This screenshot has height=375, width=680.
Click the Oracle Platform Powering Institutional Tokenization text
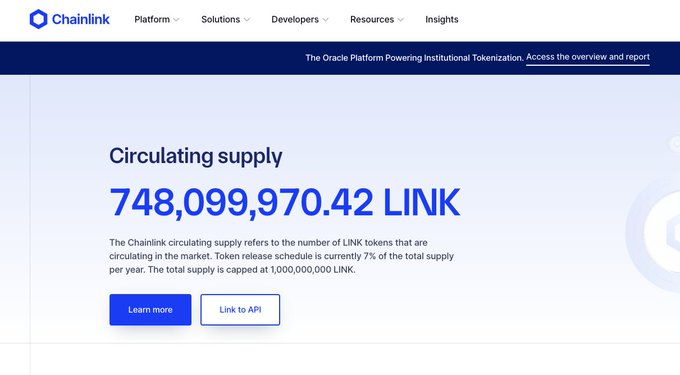click(x=414, y=58)
